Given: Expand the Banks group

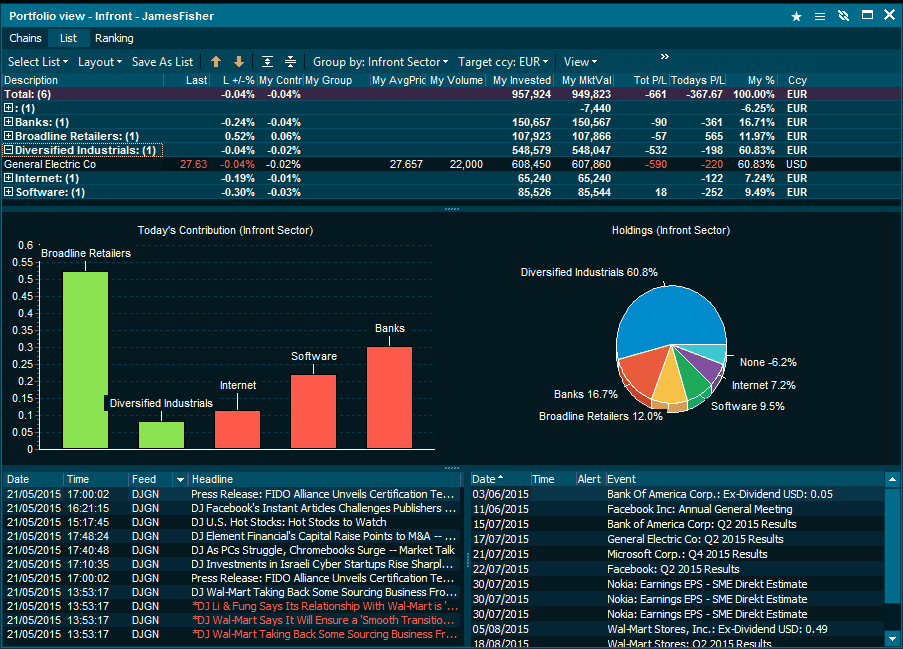Looking at the screenshot, I should tap(9, 122).
